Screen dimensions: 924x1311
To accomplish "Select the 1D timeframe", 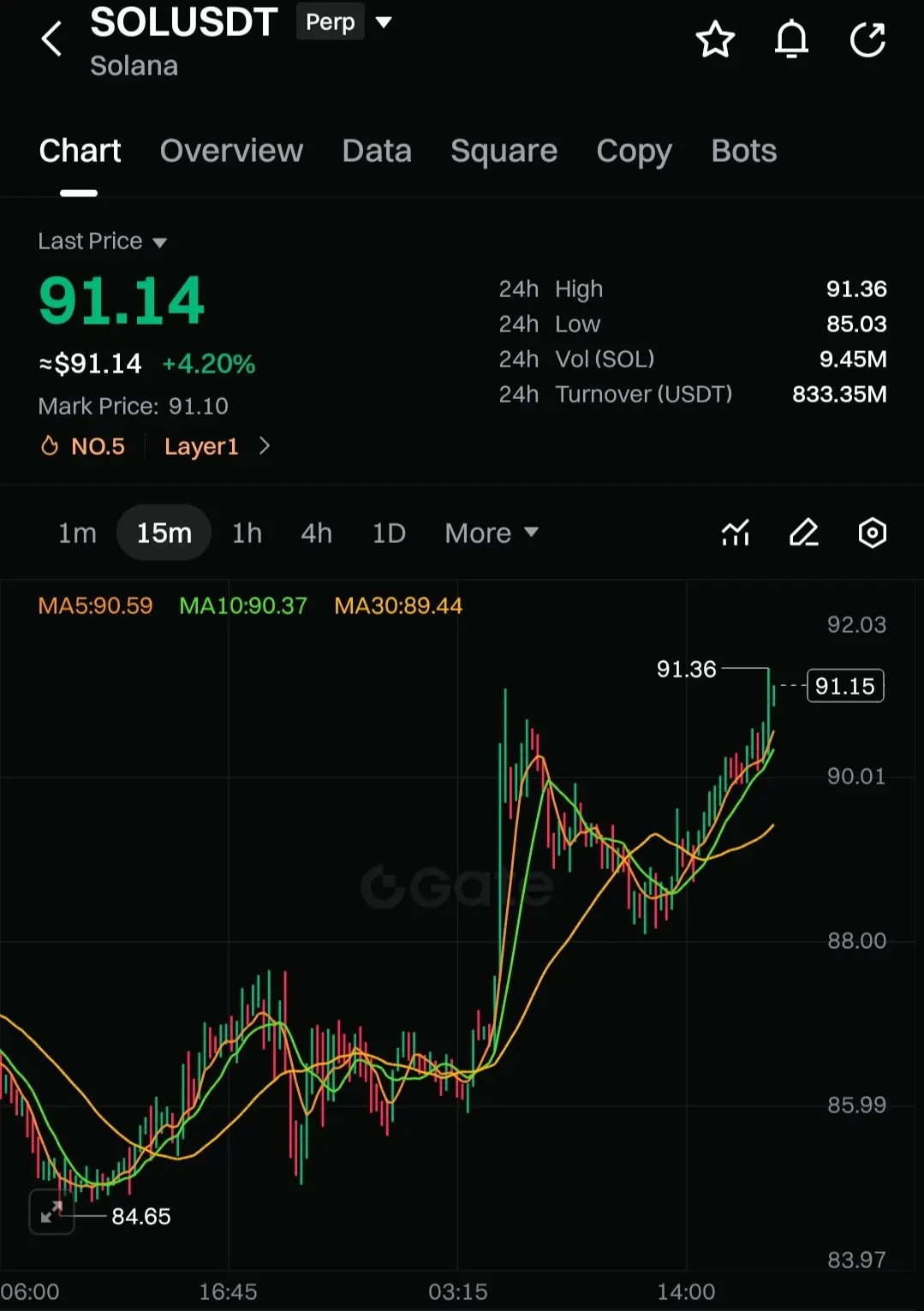I will 389,533.
